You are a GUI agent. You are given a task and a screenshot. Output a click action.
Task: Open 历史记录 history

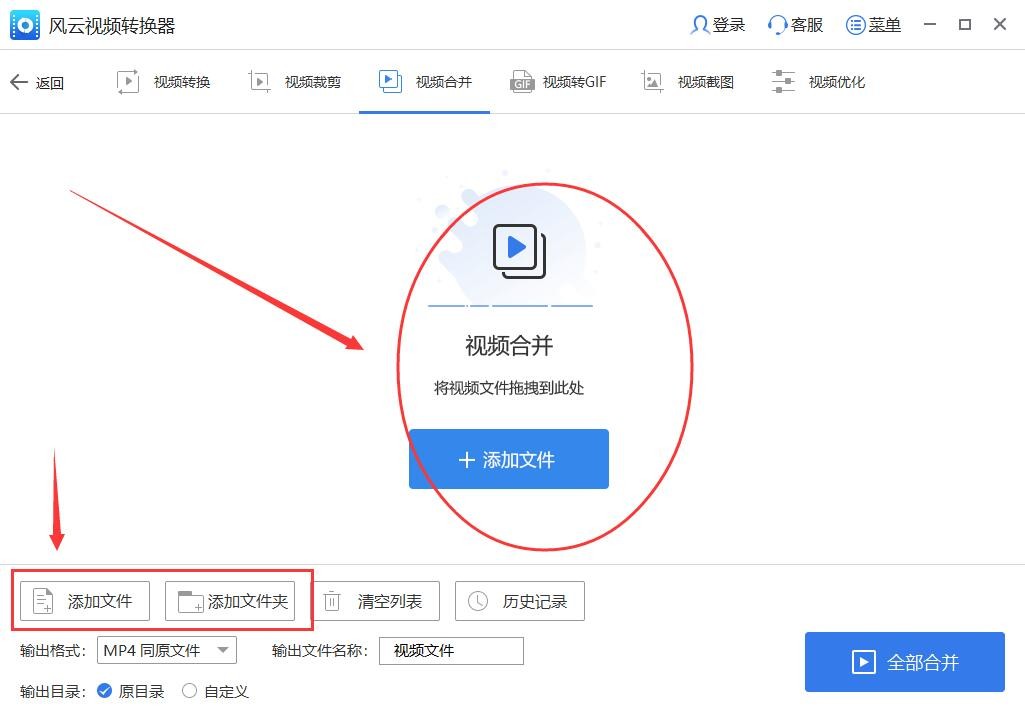pyautogui.click(x=520, y=601)
